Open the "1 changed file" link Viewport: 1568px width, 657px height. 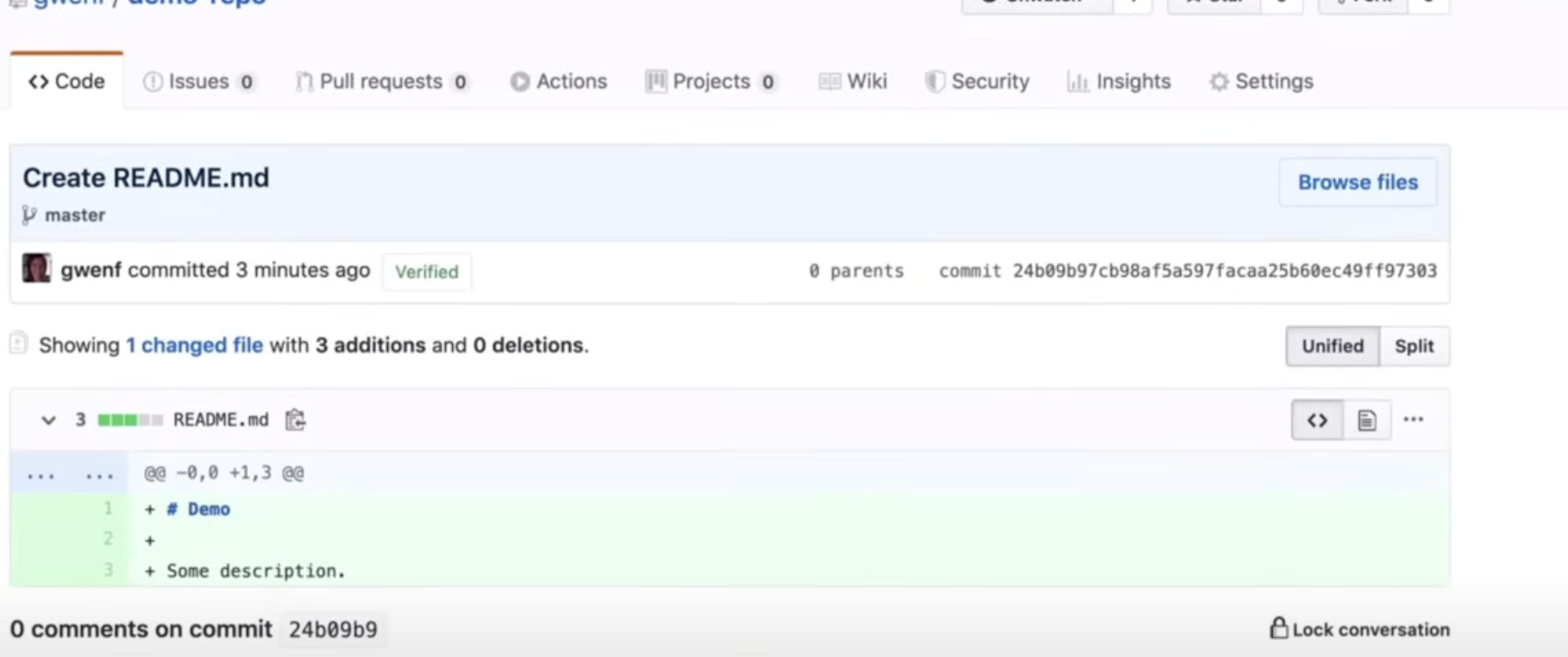click(194, 345)
